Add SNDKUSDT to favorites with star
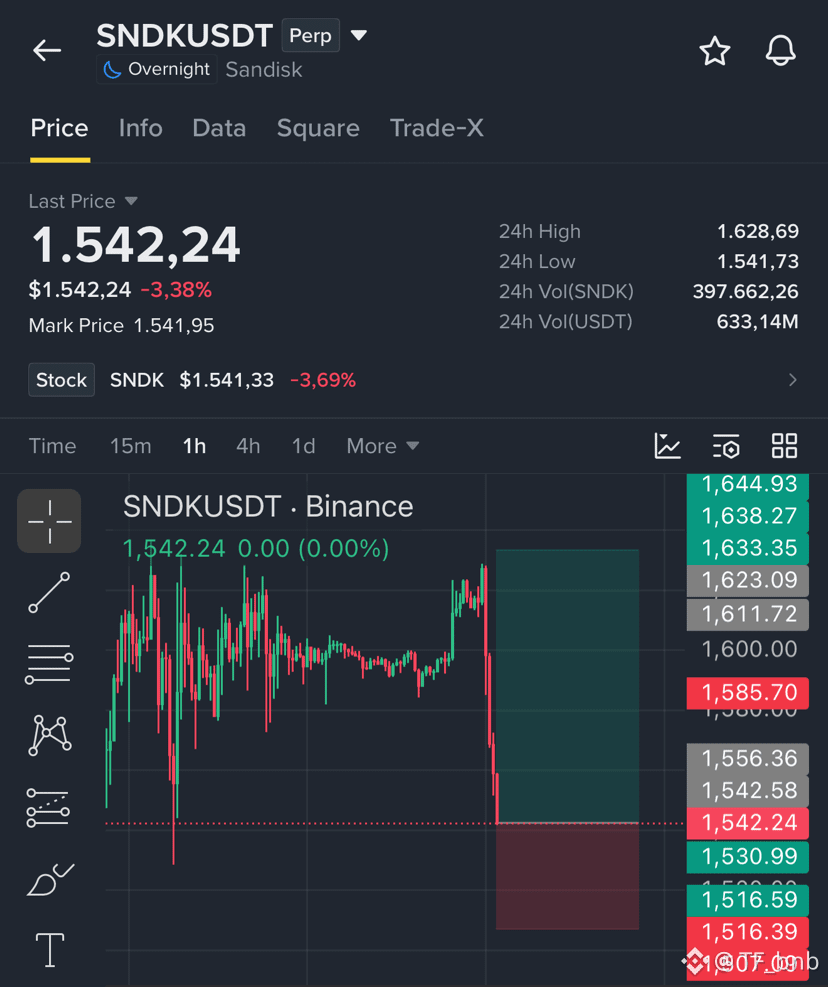This screenshot has width=828, height=987. [x=715, y=51]
